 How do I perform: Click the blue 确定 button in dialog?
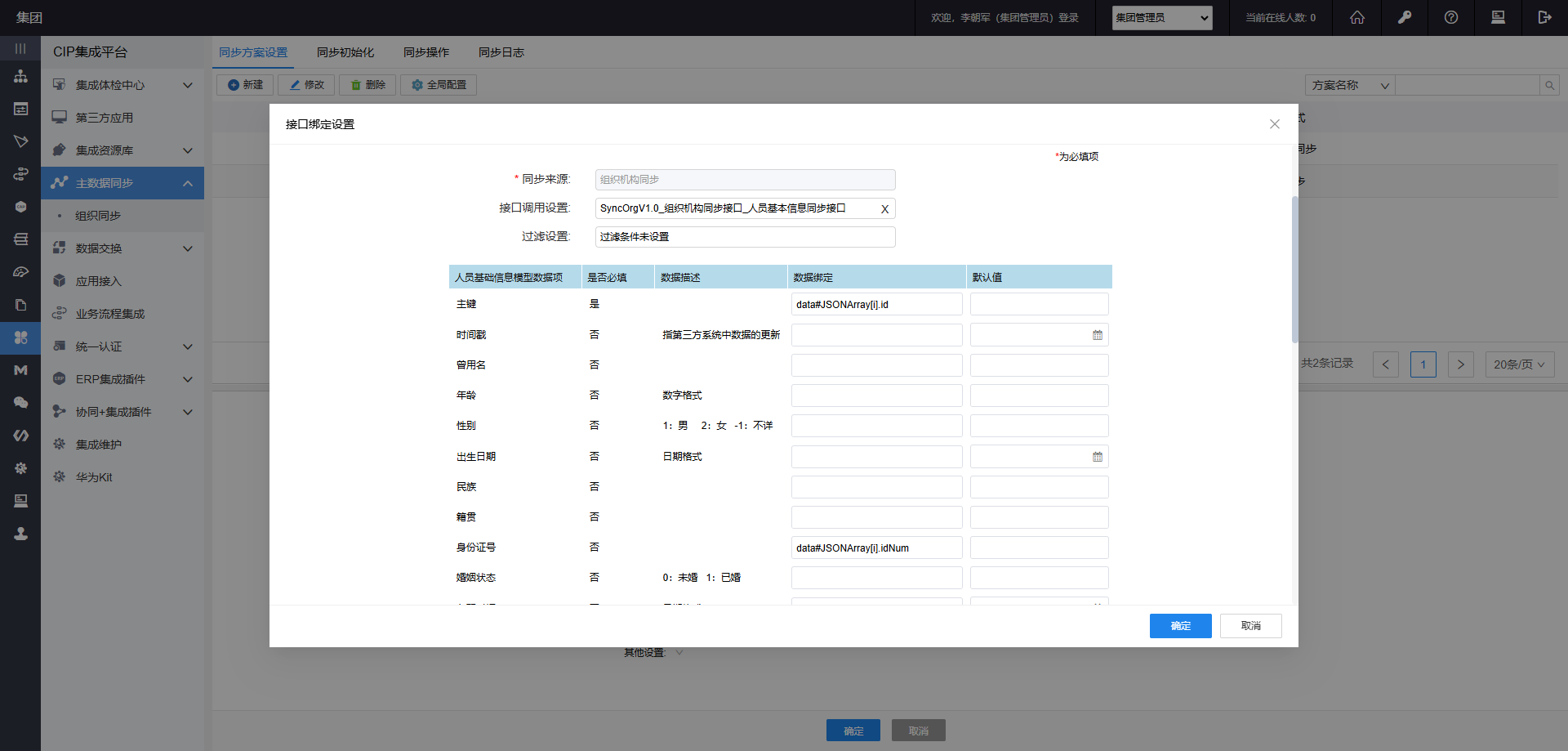click(x=1180, y=626)
